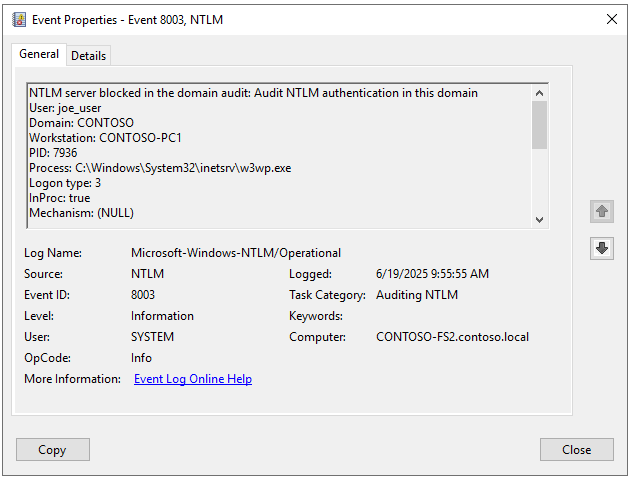Viewport: 630px width, 478px height.
Task: Switch to the General tab
Action: pos(39,54)
